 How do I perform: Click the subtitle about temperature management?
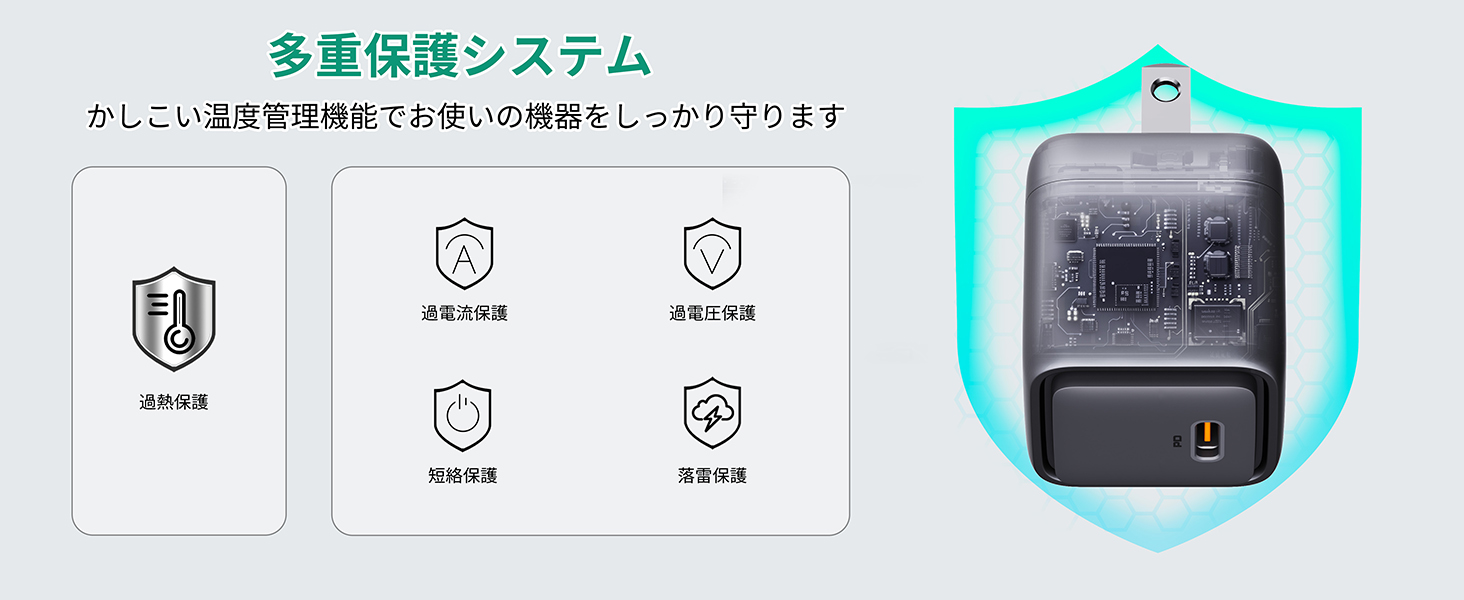point(466,116)
